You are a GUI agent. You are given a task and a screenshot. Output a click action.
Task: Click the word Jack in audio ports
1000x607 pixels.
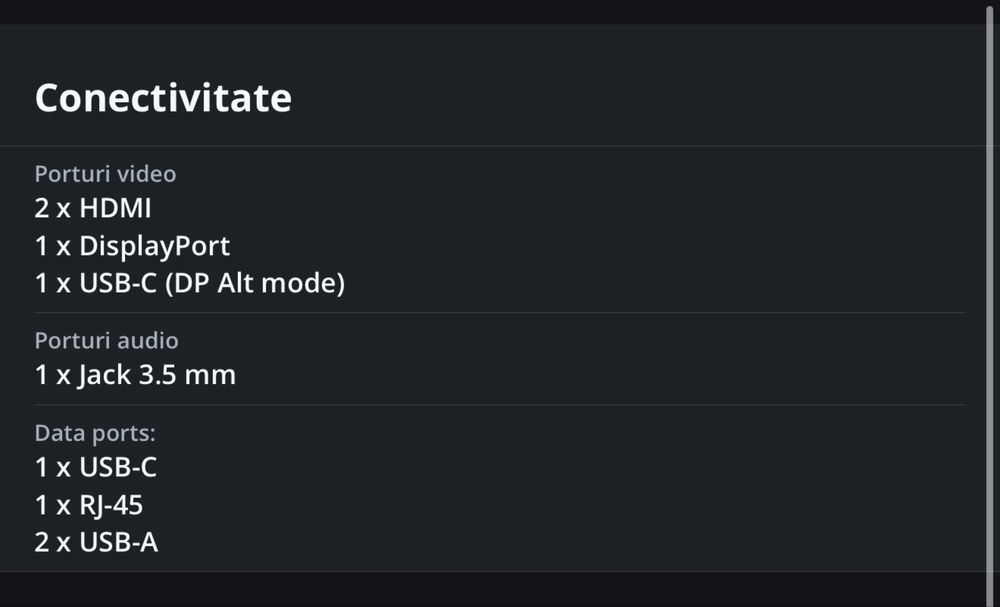pyautogui.click(x=104, y=376)
